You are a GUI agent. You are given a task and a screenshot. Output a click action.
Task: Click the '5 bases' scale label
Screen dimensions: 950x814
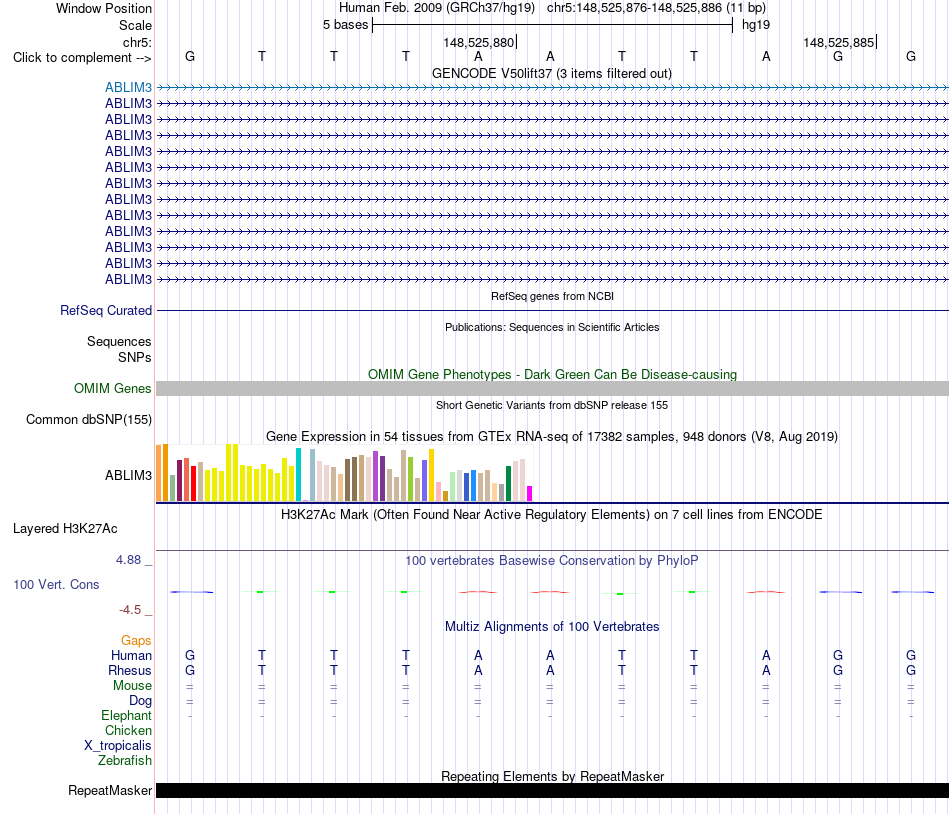345,25
